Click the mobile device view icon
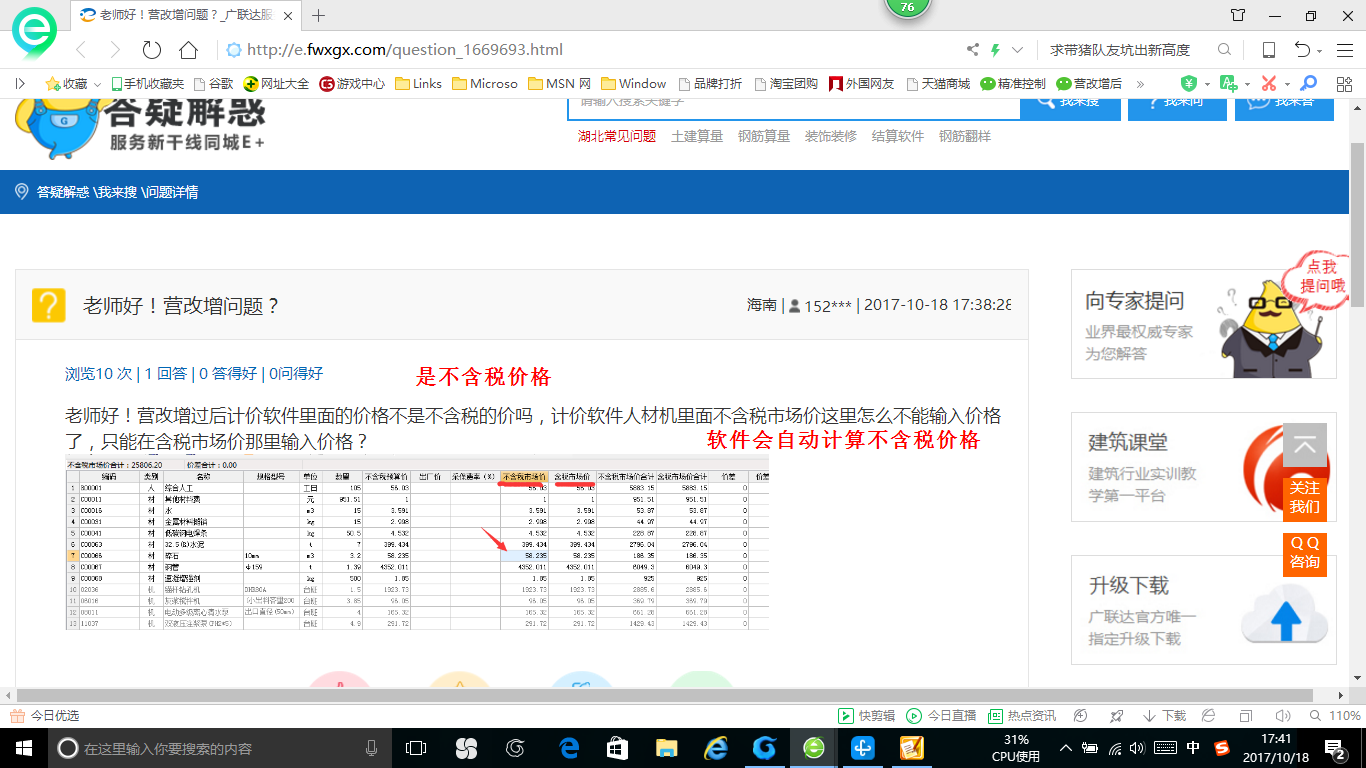Image resolution: width=1366 pixels, height=768 pixels. coord(1268,50)
